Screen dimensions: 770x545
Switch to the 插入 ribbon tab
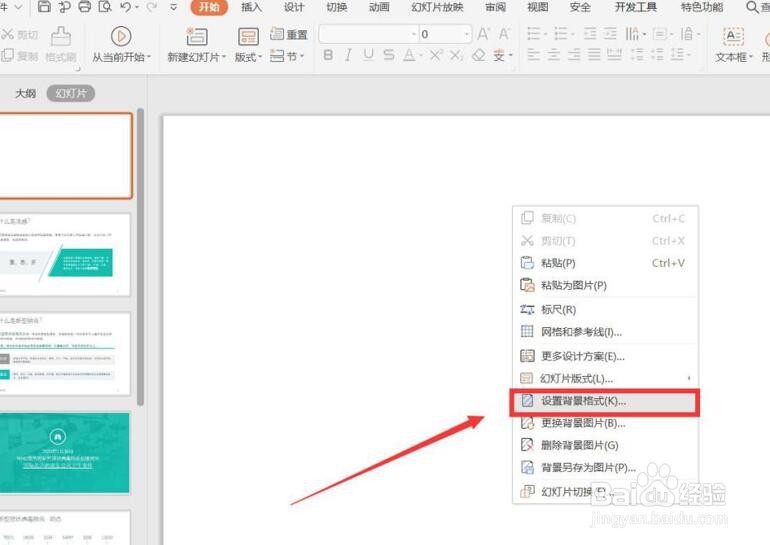point(251,7)
